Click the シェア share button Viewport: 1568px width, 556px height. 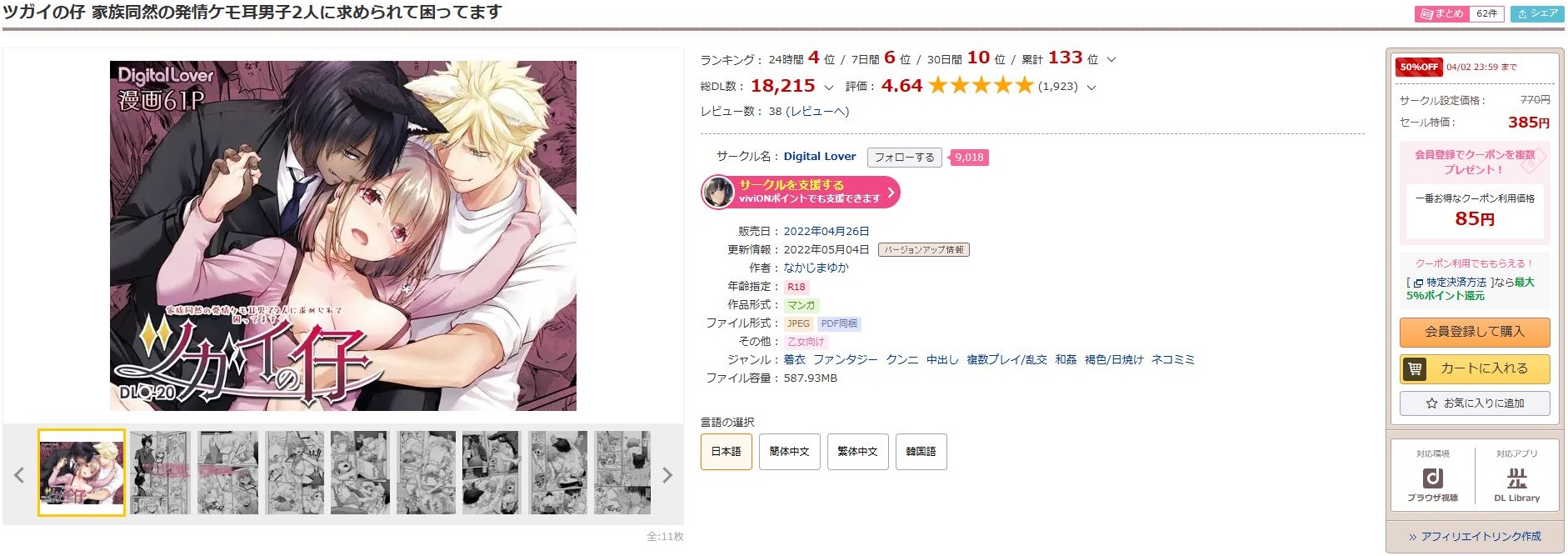coord(1536,13)
